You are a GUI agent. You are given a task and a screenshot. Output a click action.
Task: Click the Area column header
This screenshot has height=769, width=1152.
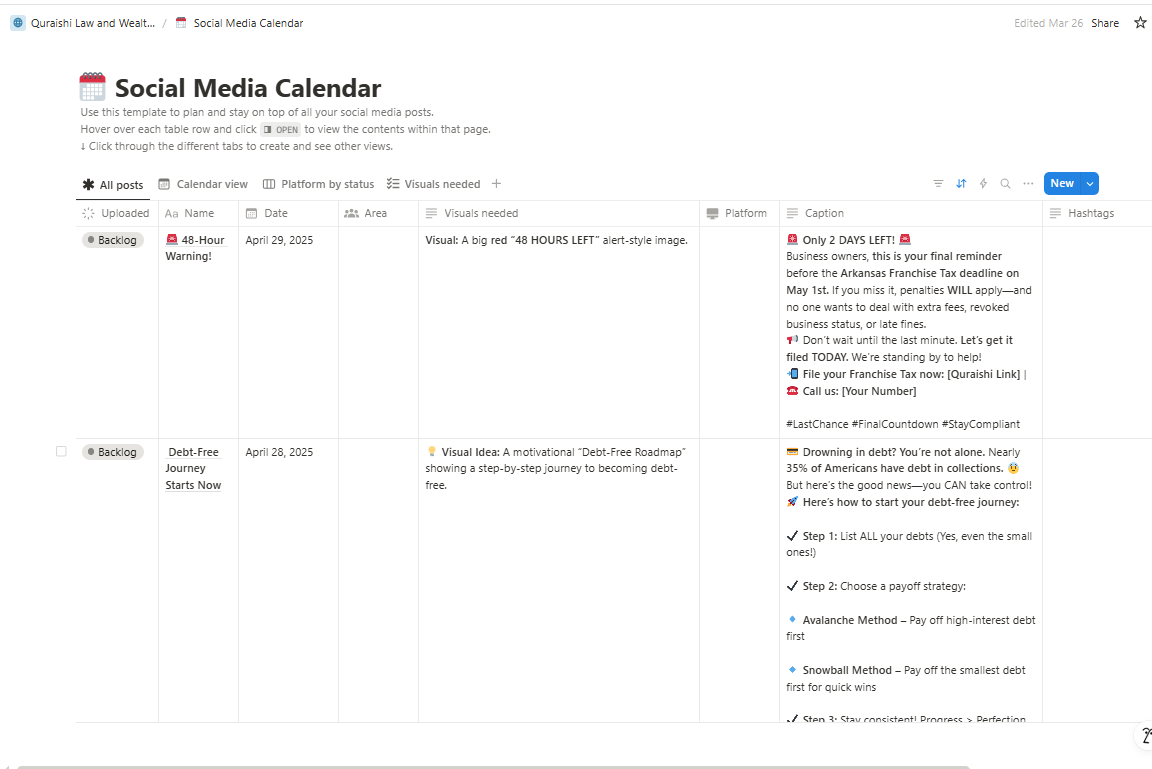pos(378,213)
